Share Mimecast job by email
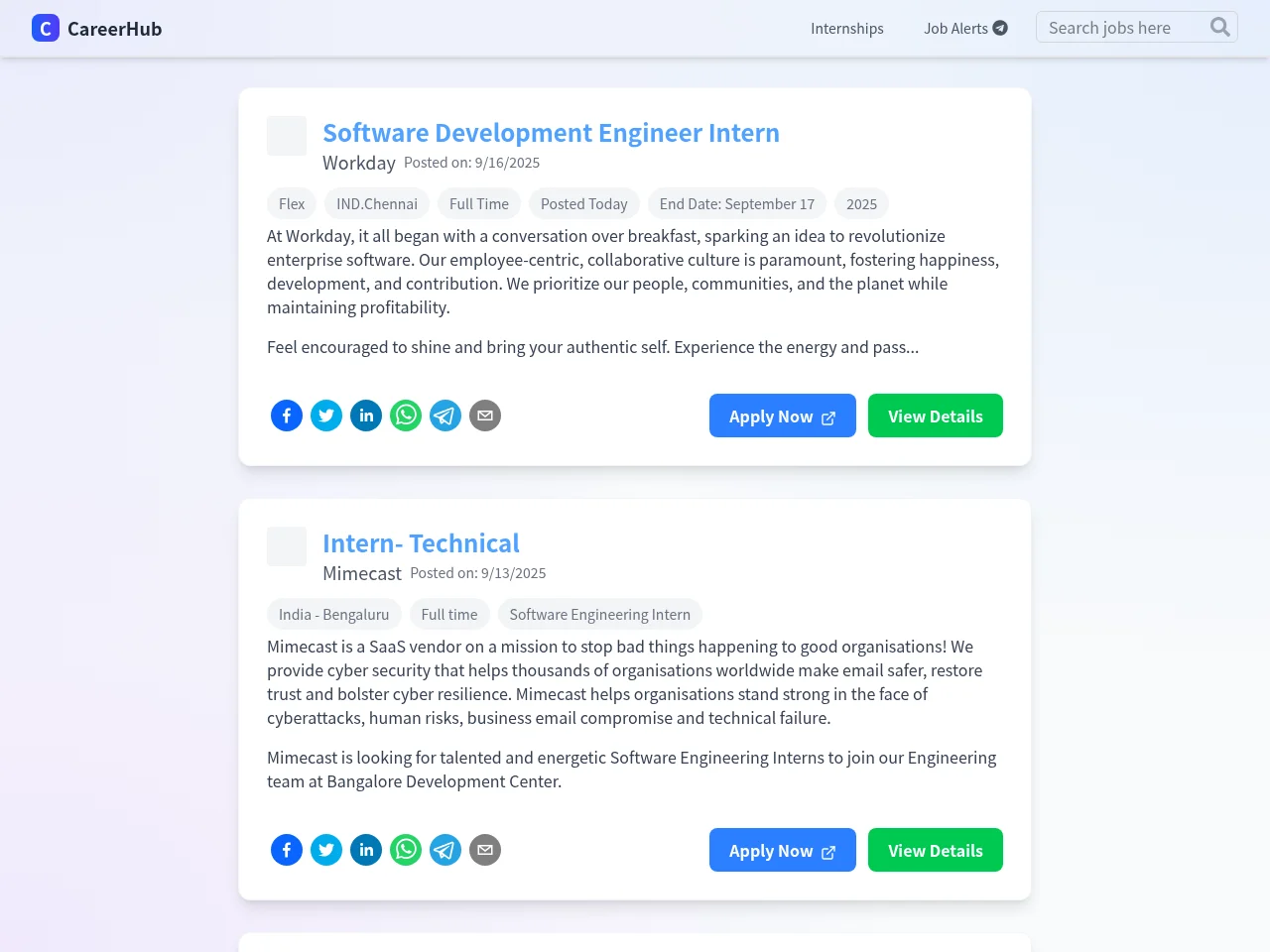Image resolution: width=1270 pixels, height=952 pixels. tap(485, 850)
